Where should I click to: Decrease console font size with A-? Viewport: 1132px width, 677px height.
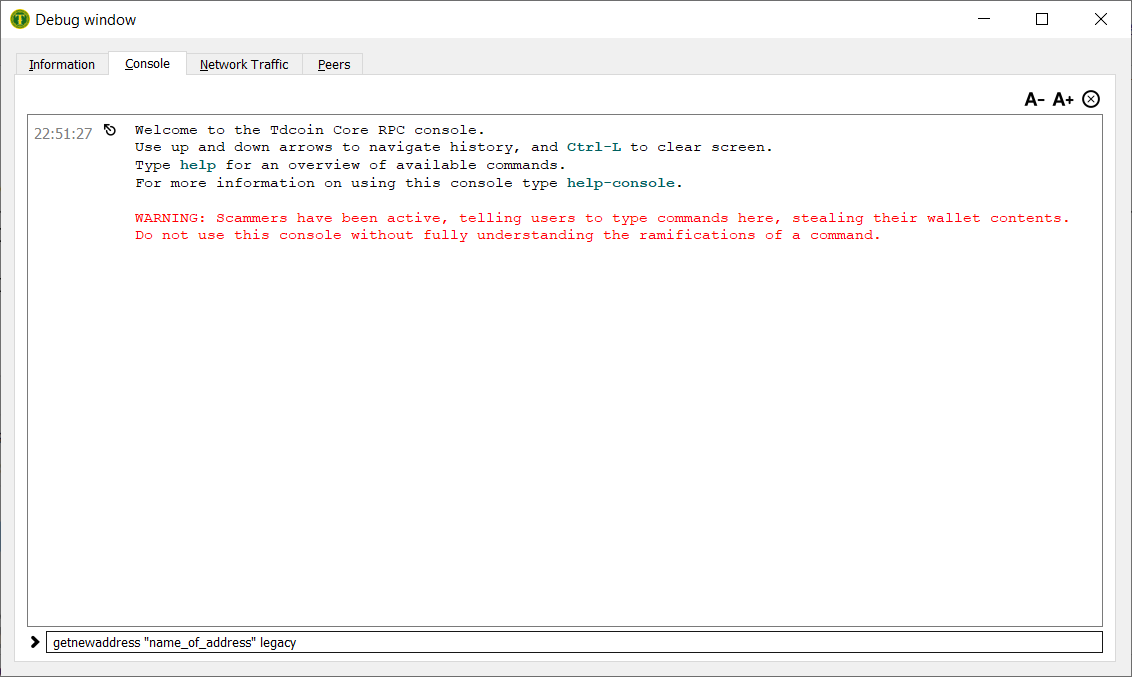click(1034, 99)
